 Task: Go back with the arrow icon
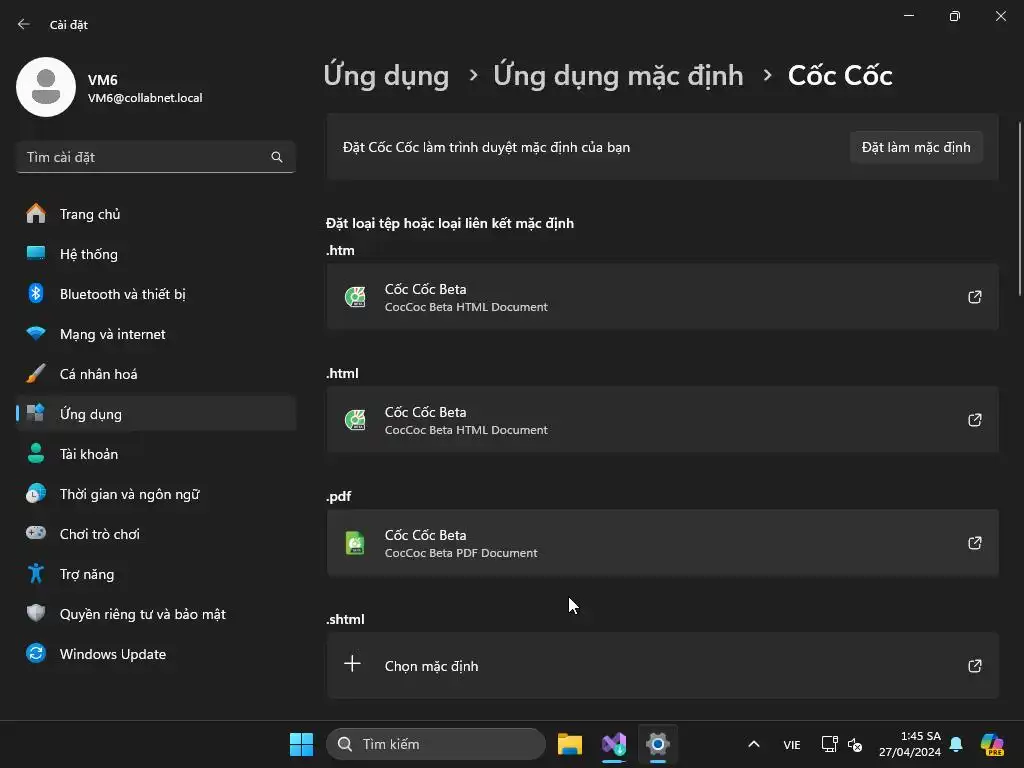click(x=24, y=24)
